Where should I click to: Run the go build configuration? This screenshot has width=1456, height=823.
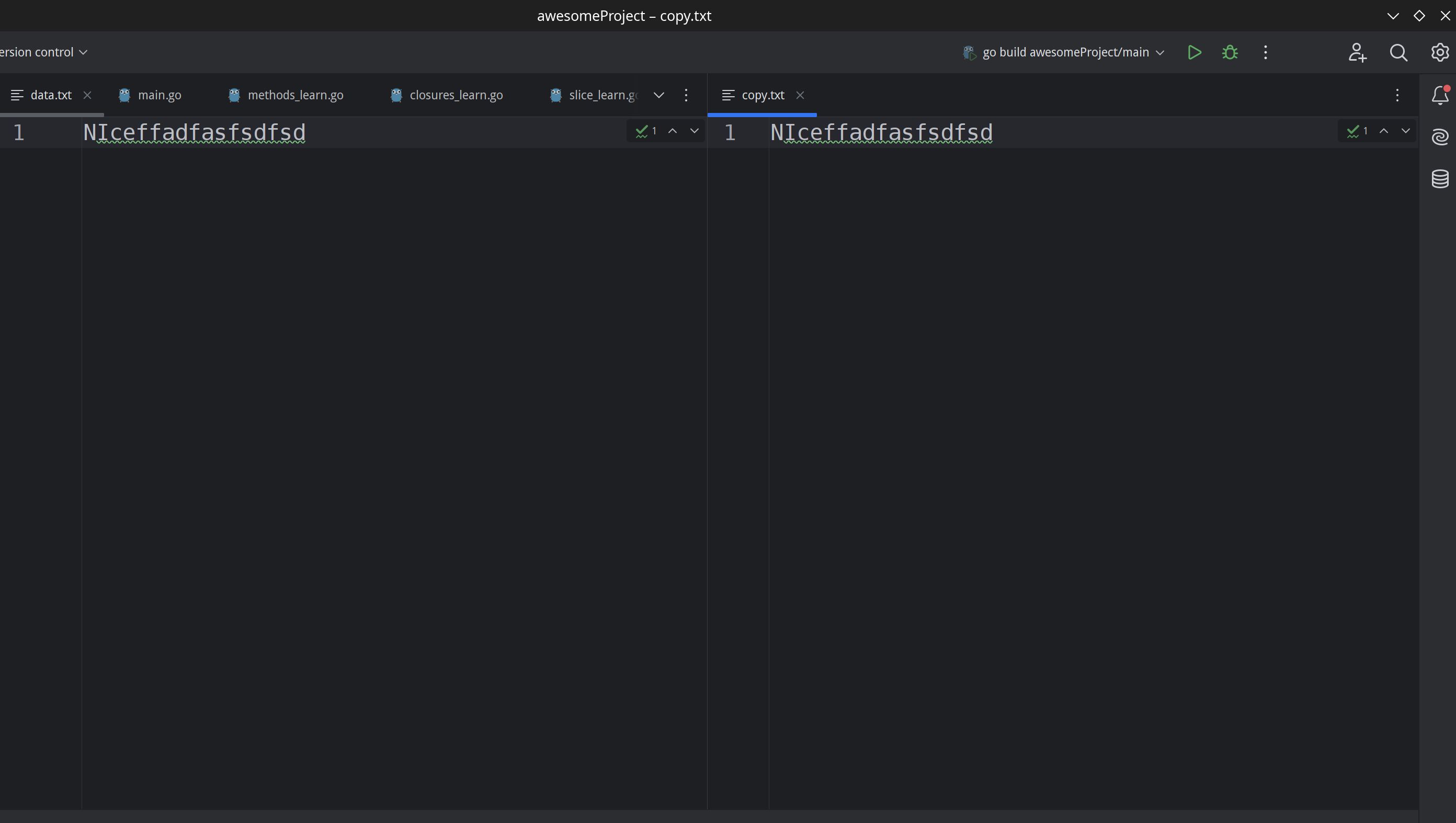tap(1194, 53)
